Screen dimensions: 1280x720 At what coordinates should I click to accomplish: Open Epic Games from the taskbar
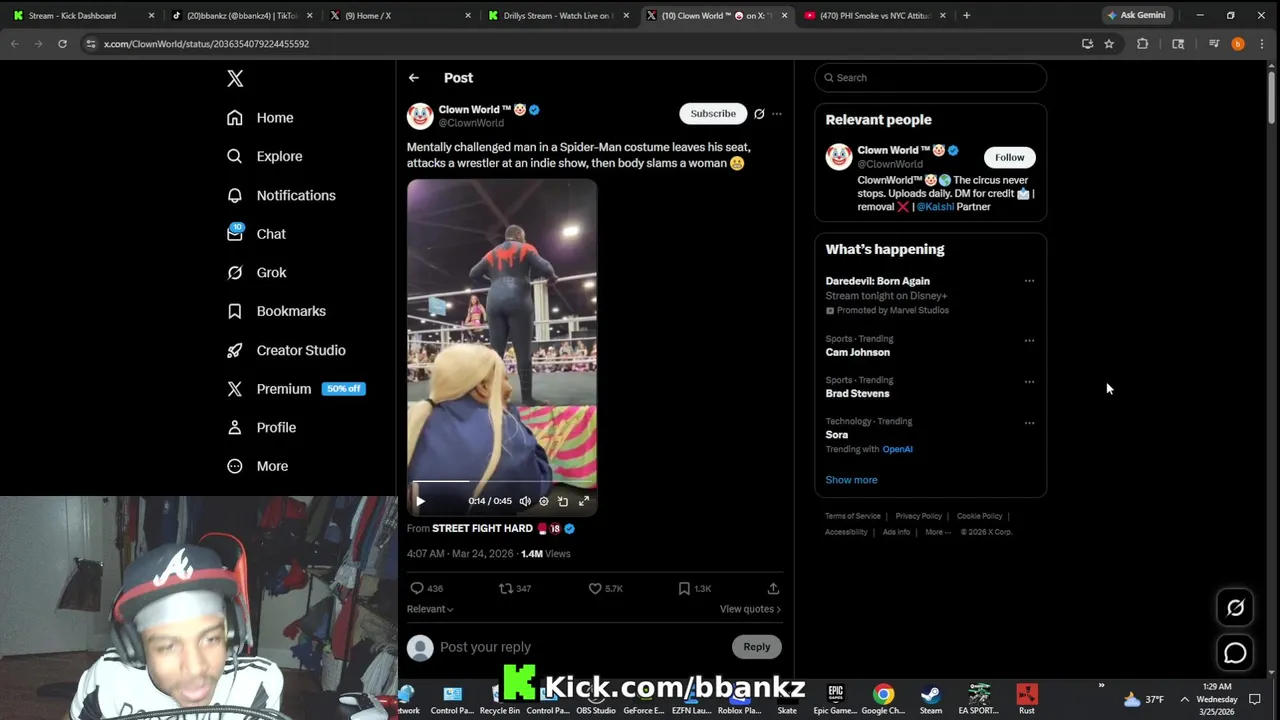[x=836, y=699]
